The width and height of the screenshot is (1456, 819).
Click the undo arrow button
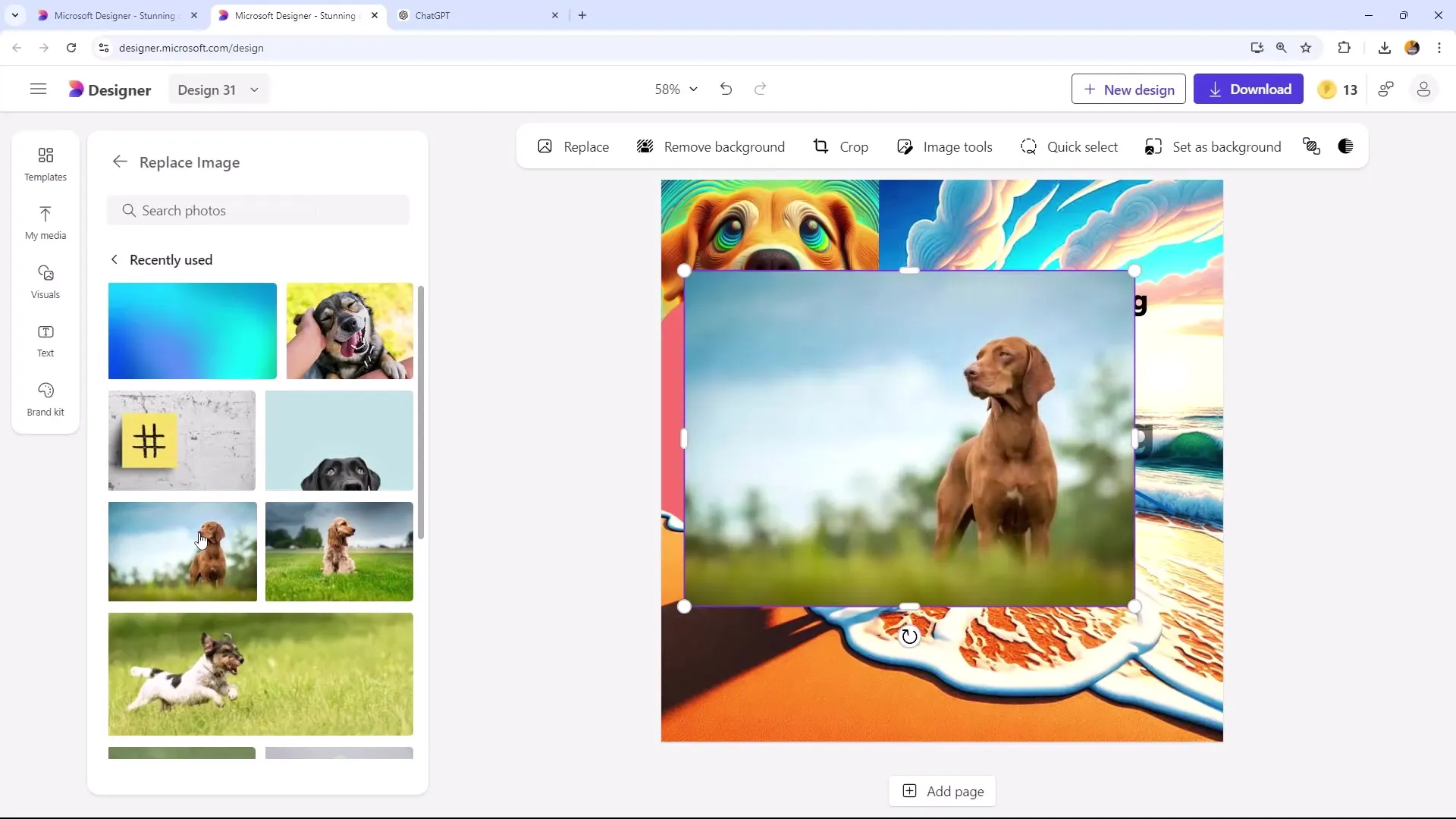pos(729,89)
